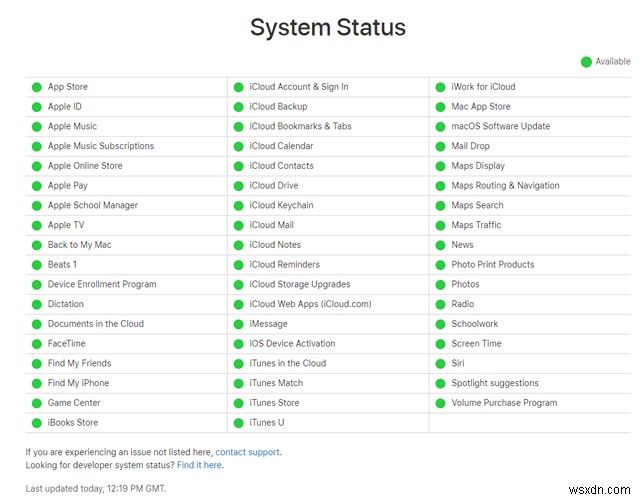The height and width of the screenshot is (500, 642).
Task: Click the Game Center service label
Action: tap(74, 403)
